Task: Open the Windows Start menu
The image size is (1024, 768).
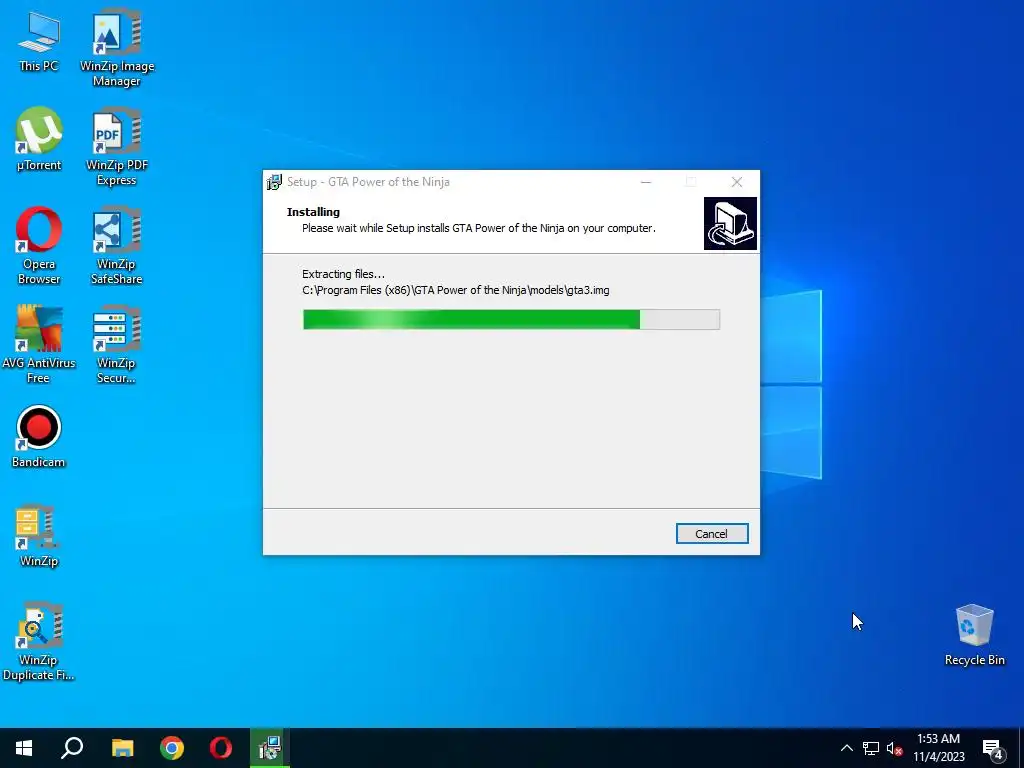Action: point(24,748)
